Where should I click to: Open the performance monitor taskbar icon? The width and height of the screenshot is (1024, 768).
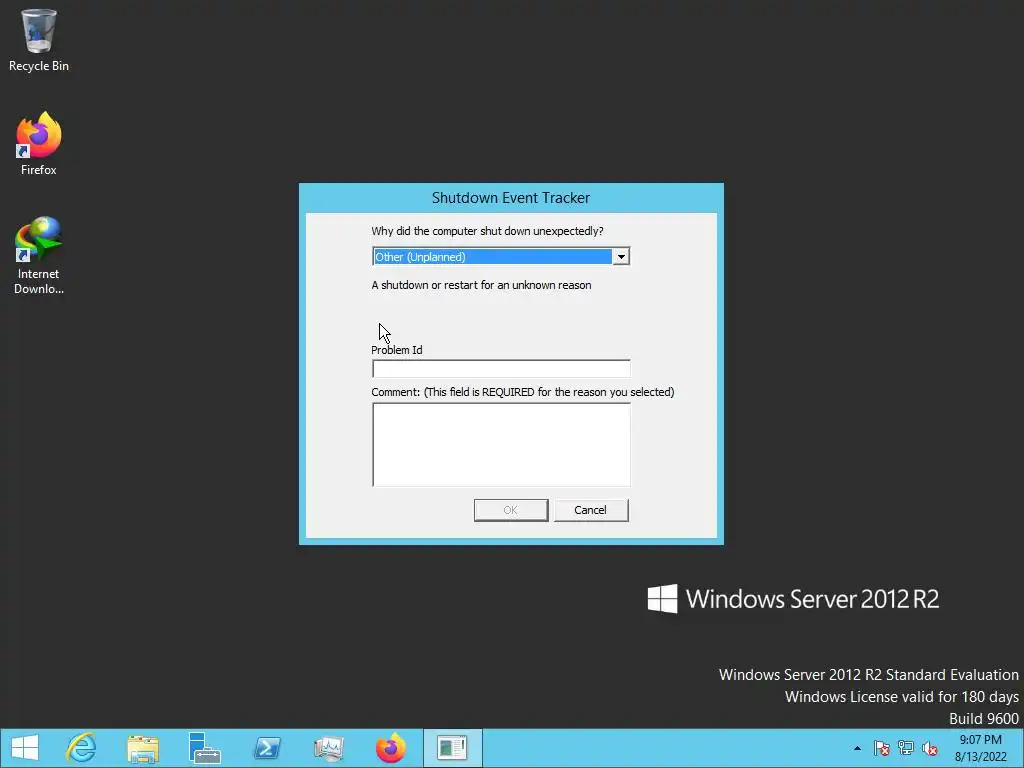point(328,748)
